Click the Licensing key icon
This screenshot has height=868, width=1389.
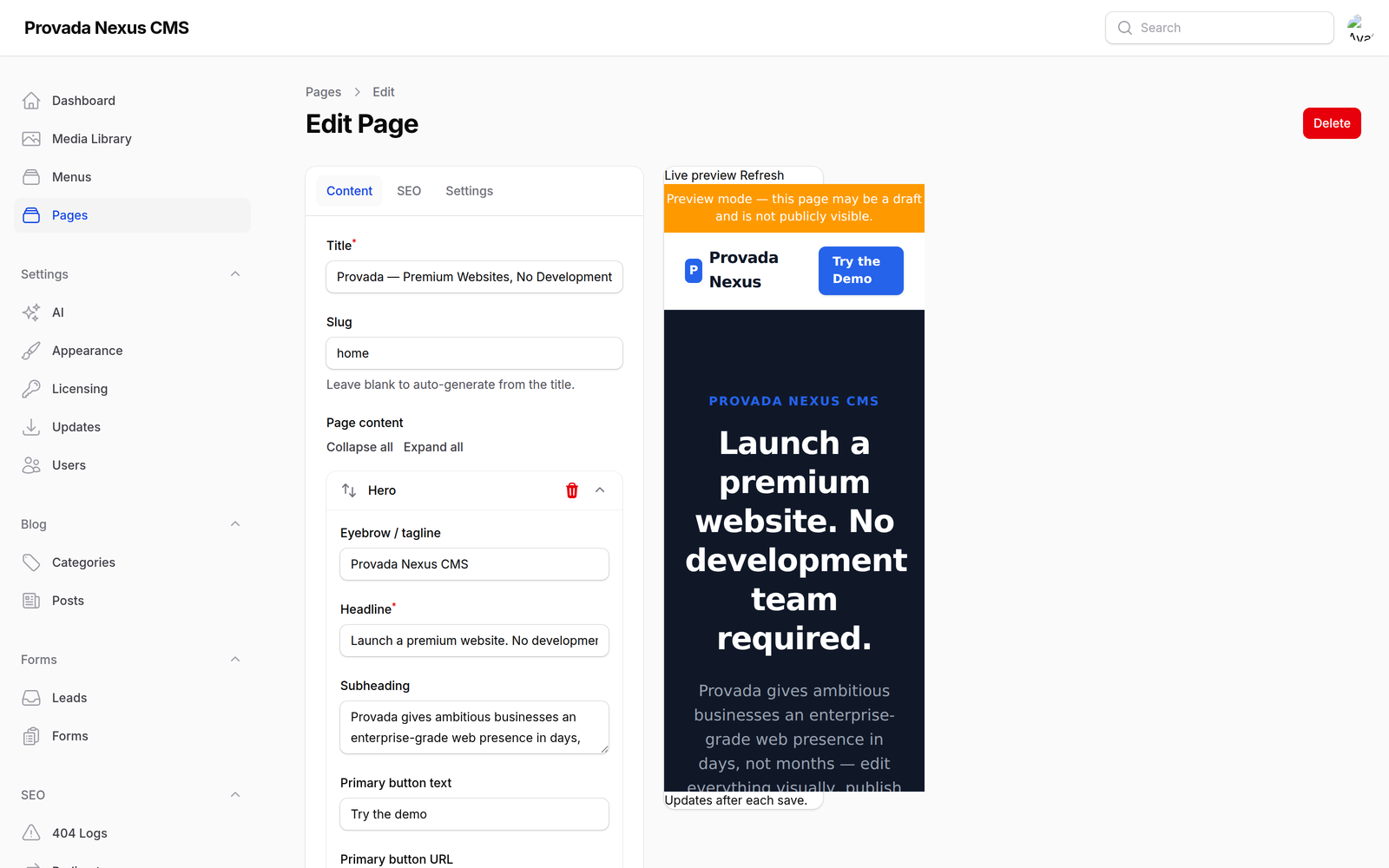(x=31, y=389)
